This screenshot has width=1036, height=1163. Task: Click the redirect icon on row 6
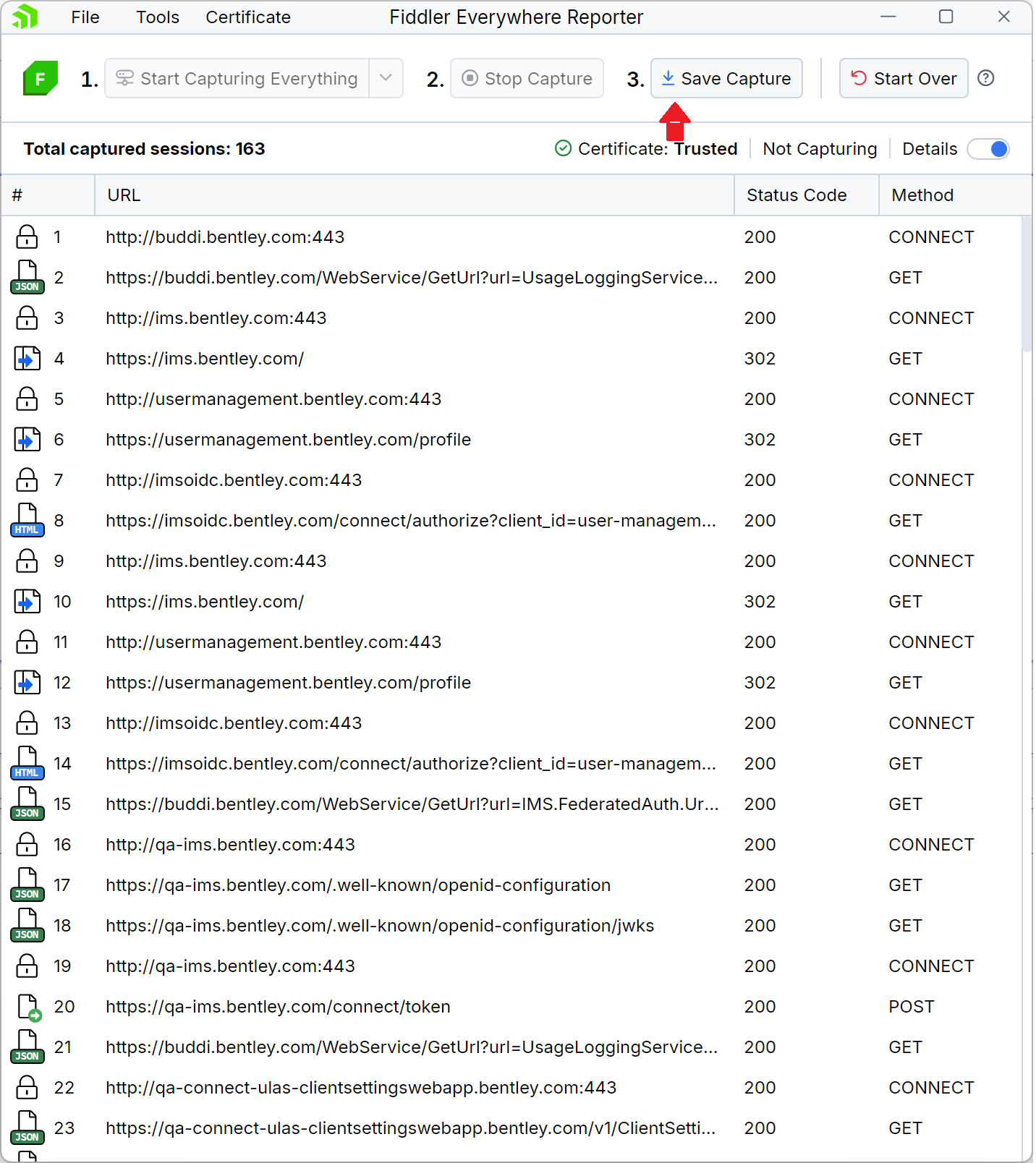click(x=27, y=439)
